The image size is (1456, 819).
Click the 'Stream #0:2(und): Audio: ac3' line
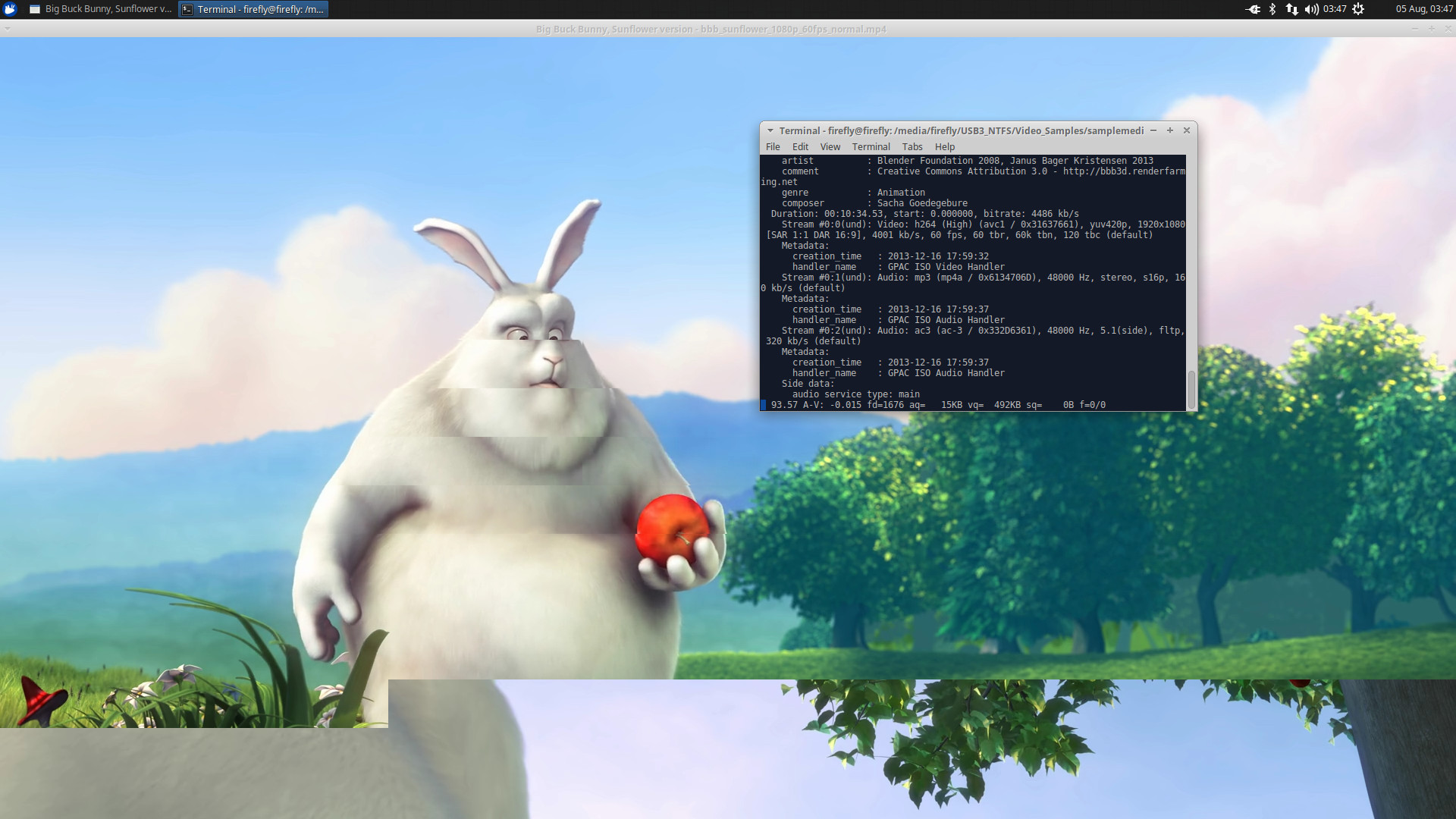click(x=983, y=331)
